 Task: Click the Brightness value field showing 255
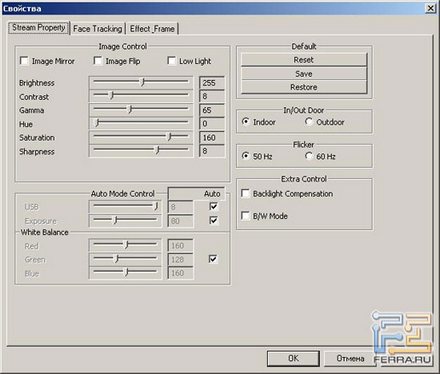[212, 83]
